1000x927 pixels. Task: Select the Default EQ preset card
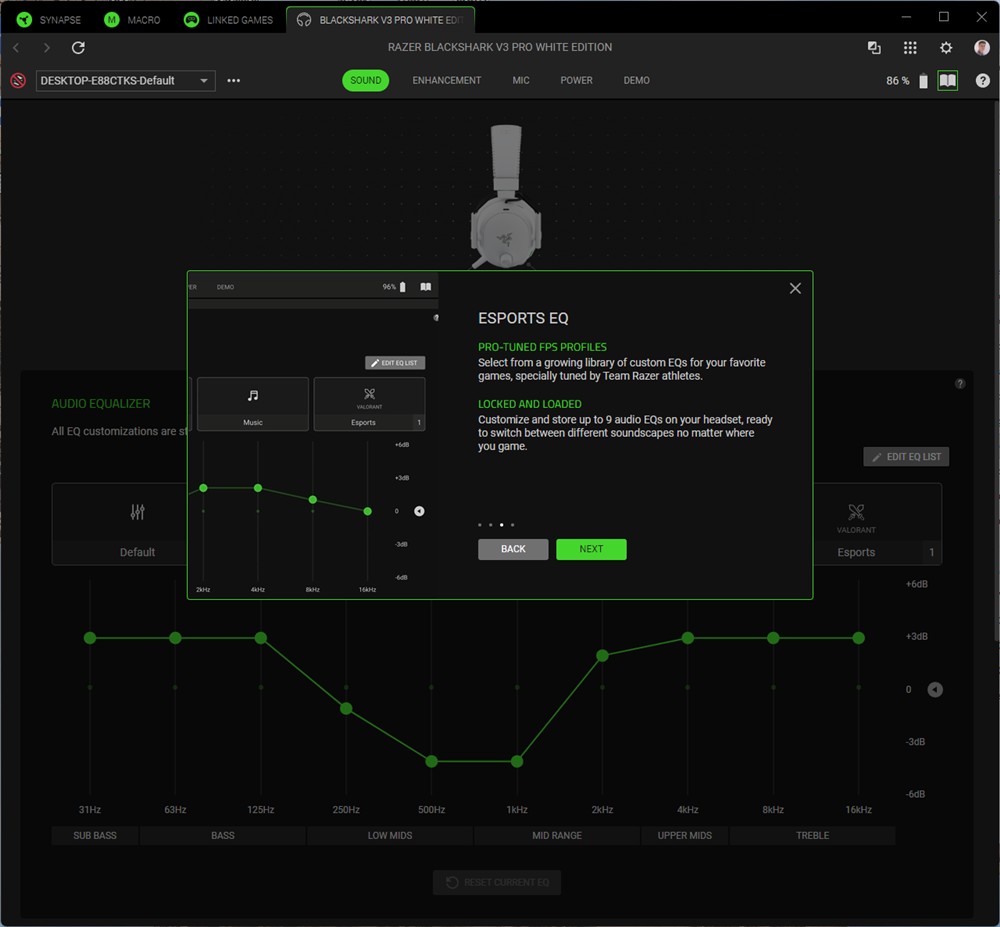point(138,525)
